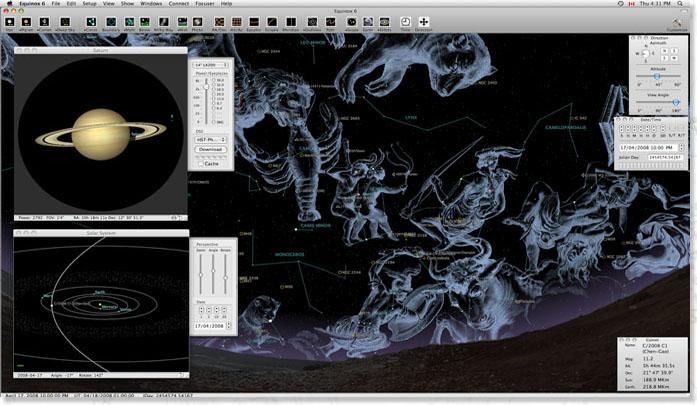Image resolution: width=697 pixels, height=405 pixels.
Task: Click the 17/04/2008 10:00 PM date field
Action: (649, 147)
